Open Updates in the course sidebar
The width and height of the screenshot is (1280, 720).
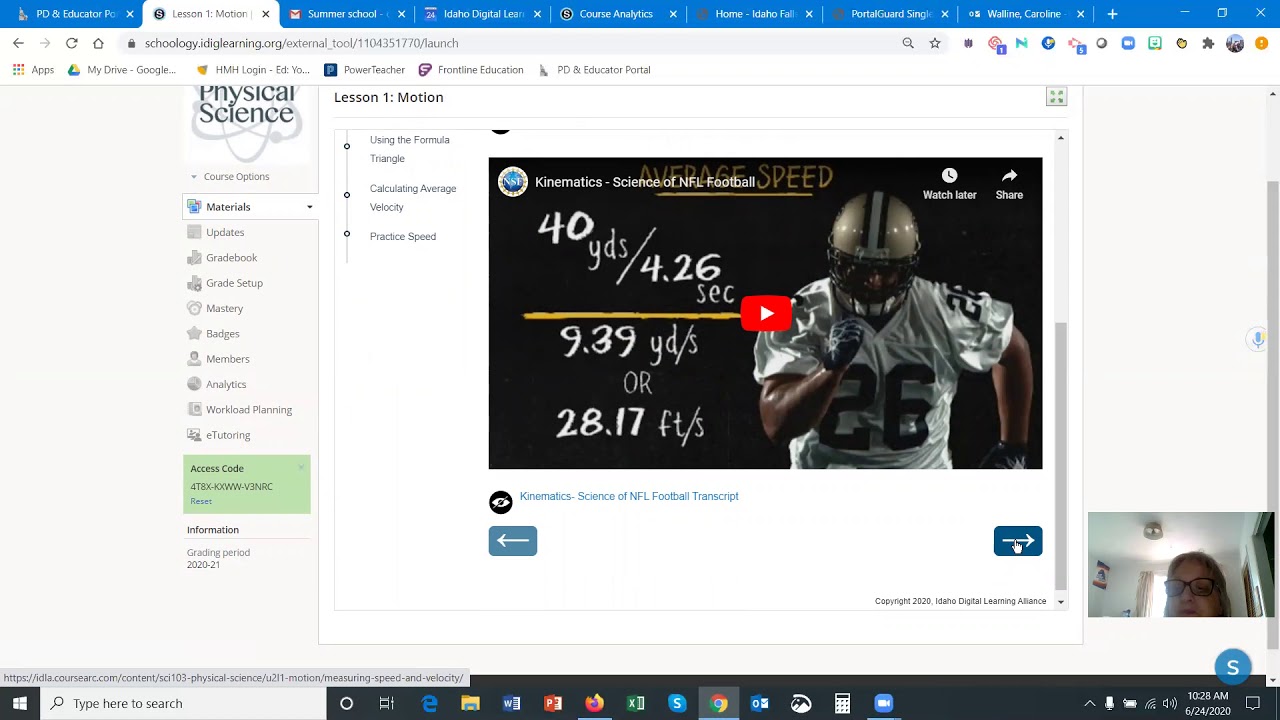[x=225, y=232]
